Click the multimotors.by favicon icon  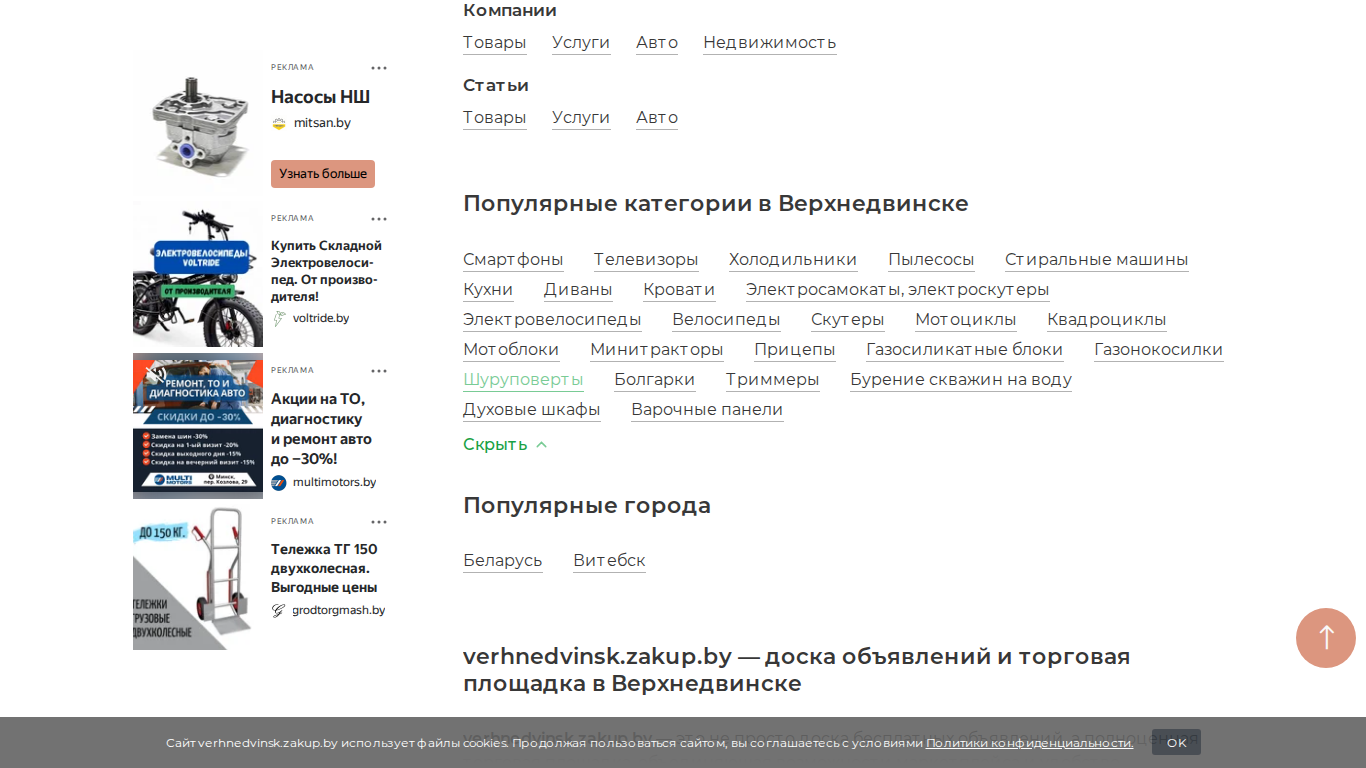click(x=279, y=482)
